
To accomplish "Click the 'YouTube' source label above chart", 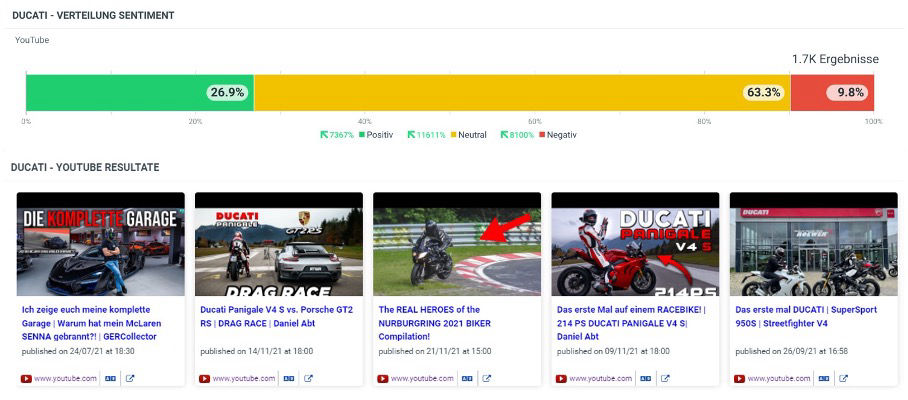I will click(x=32, y=41).
